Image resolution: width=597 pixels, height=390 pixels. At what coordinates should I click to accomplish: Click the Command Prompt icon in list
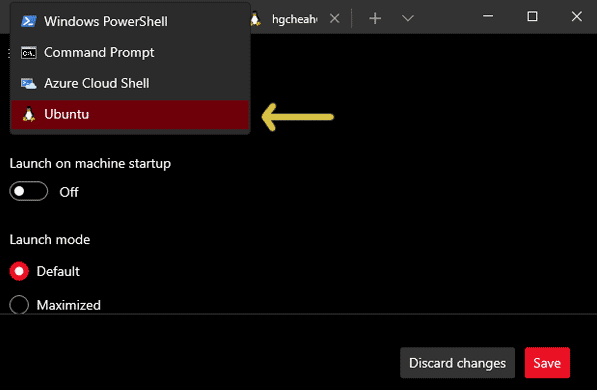29,53
